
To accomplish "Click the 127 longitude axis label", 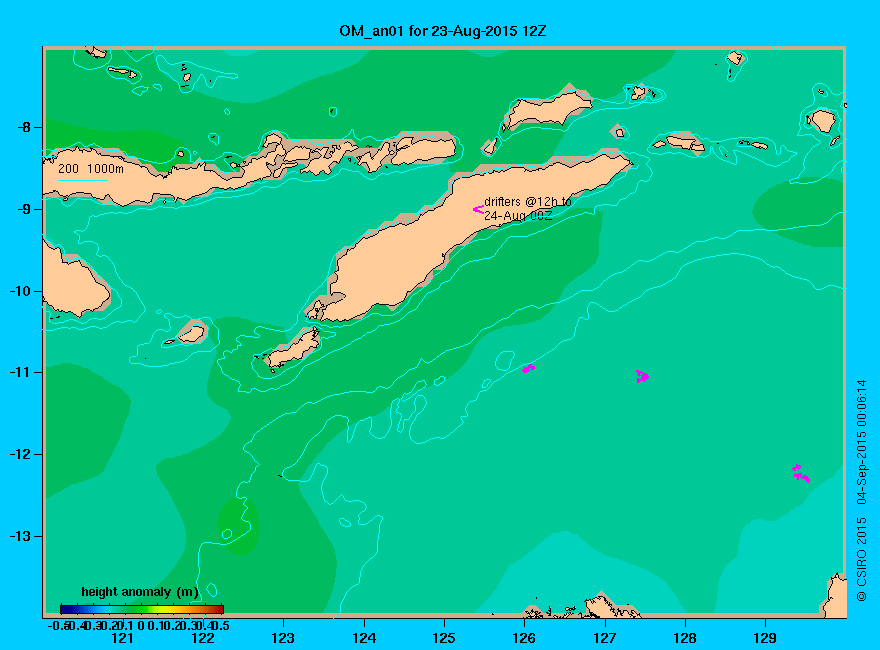I will point(604,638).
